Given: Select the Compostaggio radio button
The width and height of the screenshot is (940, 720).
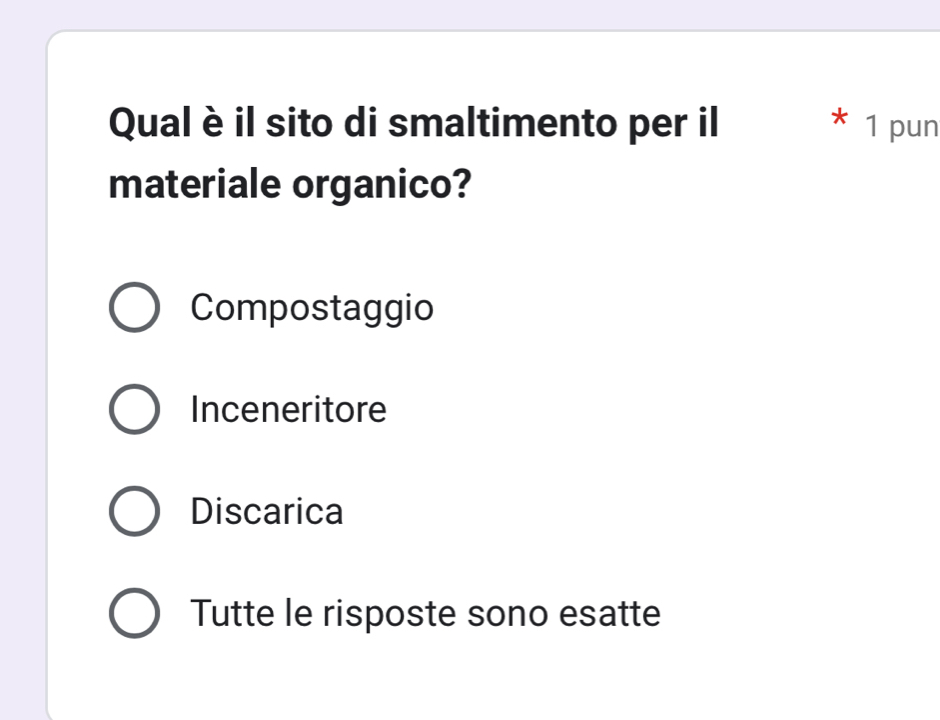Looking at the screenshot, I should [133, 308].
